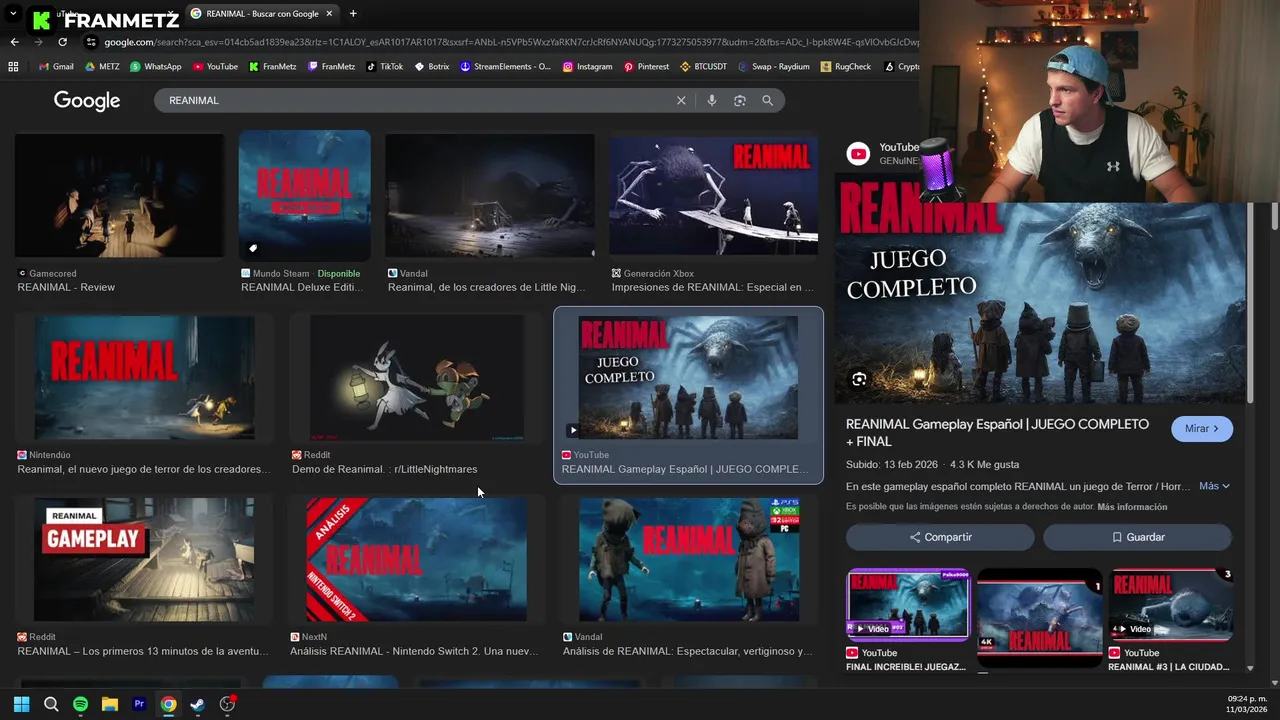Open OBS Studio from the taskbar
Viewport: 1280px width, 720px height.
tap(227, 704)
